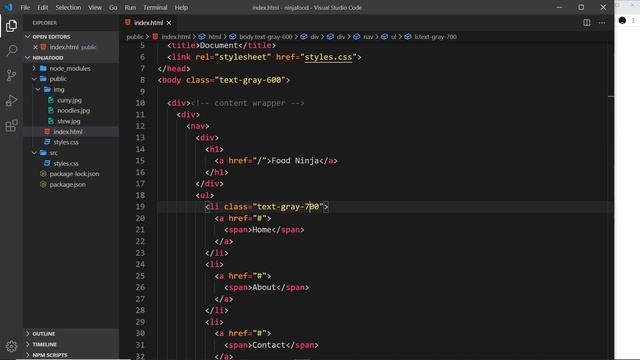Open index.html in the public folder

68,132
